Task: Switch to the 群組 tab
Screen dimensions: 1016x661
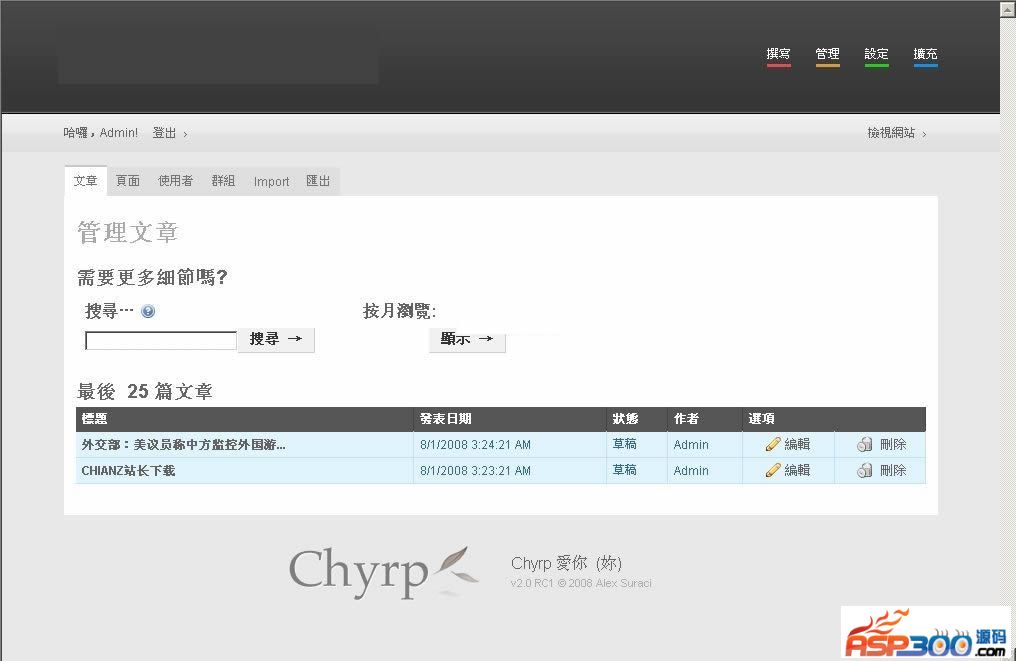Action: pos(224,181)
